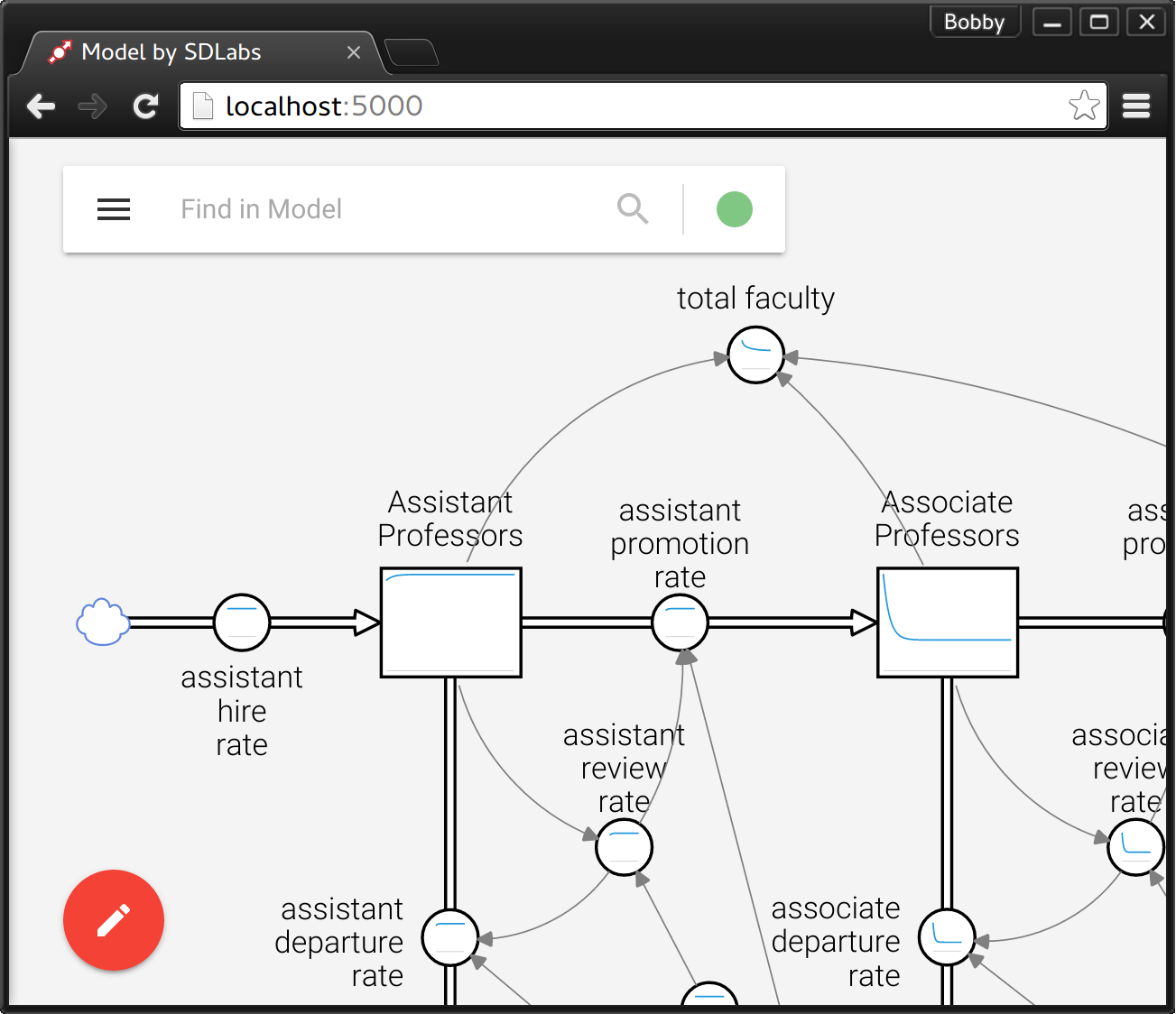Select the total faculty variable circle
This screenshot has width=1176, height=1014.
point(756,355)
